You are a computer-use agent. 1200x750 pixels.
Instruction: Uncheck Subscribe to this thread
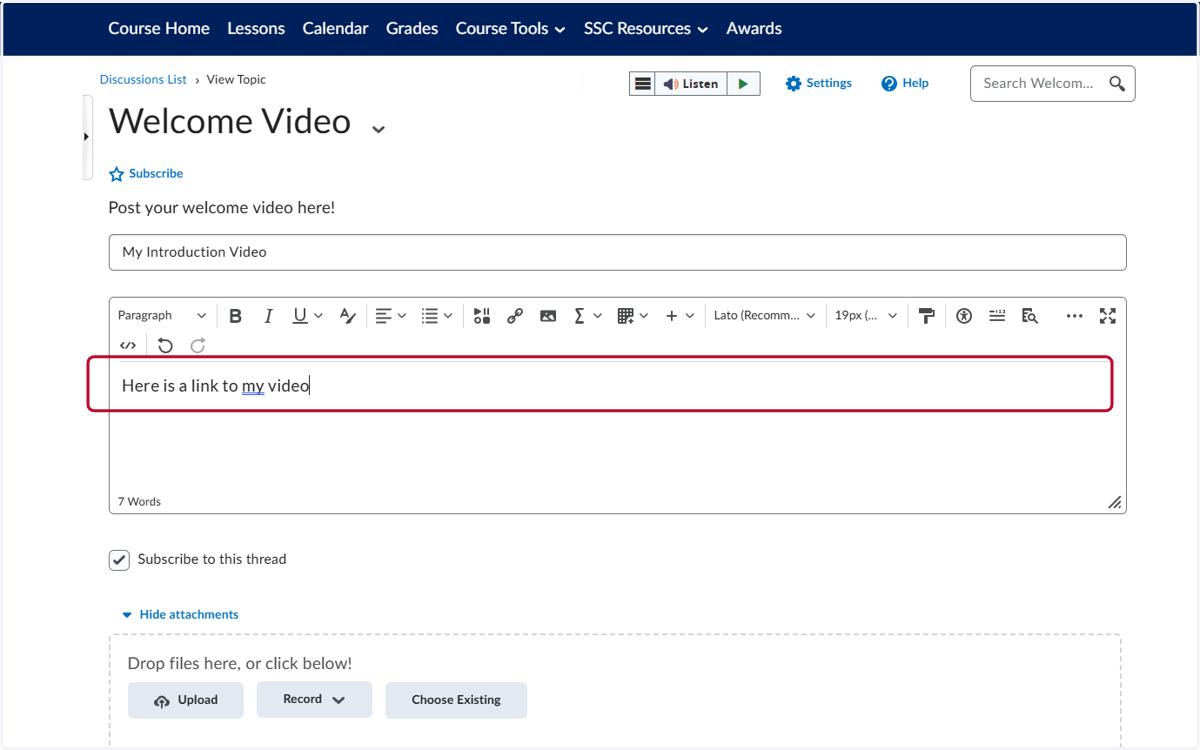pyautogui.click(x=119, y=560)
